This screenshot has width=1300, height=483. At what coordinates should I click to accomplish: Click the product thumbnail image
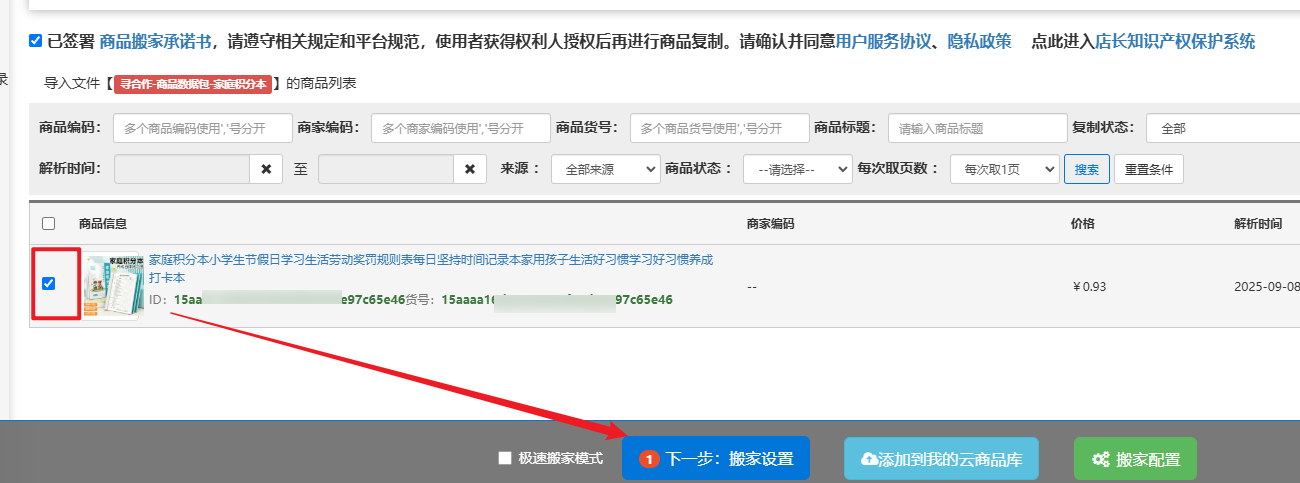(x=113, y=285)
